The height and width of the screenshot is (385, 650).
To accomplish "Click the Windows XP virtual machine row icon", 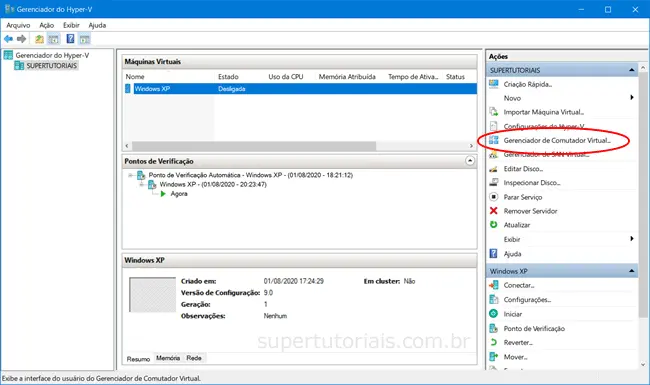I will coord(128,89).
